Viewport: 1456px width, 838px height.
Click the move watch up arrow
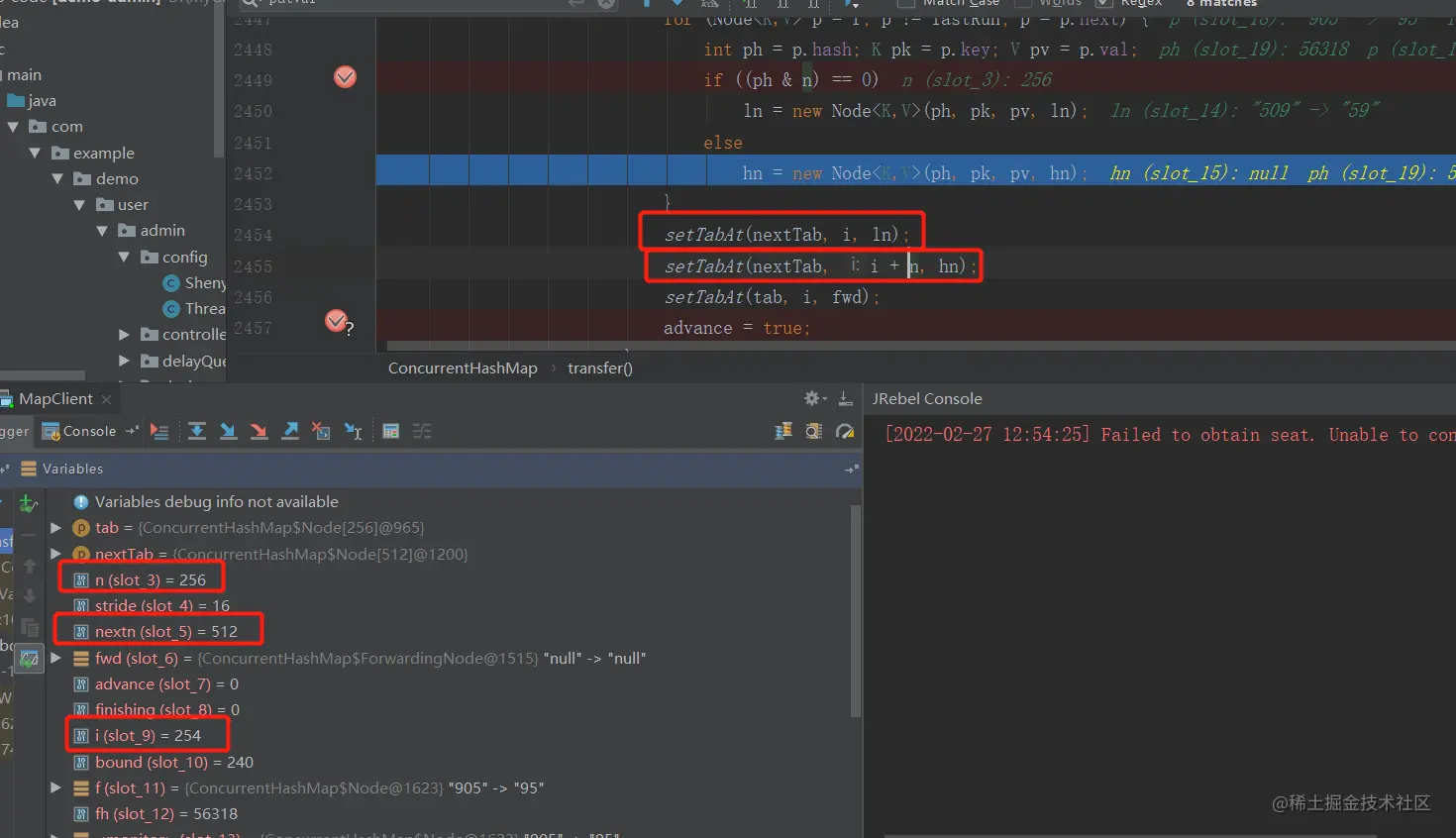(30, 566)
